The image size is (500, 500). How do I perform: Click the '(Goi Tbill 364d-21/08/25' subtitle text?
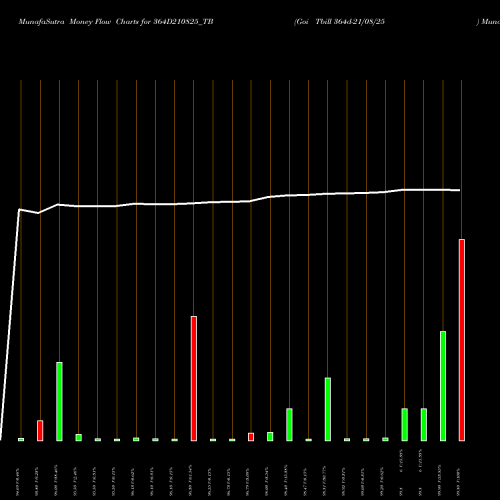[339, 22]
